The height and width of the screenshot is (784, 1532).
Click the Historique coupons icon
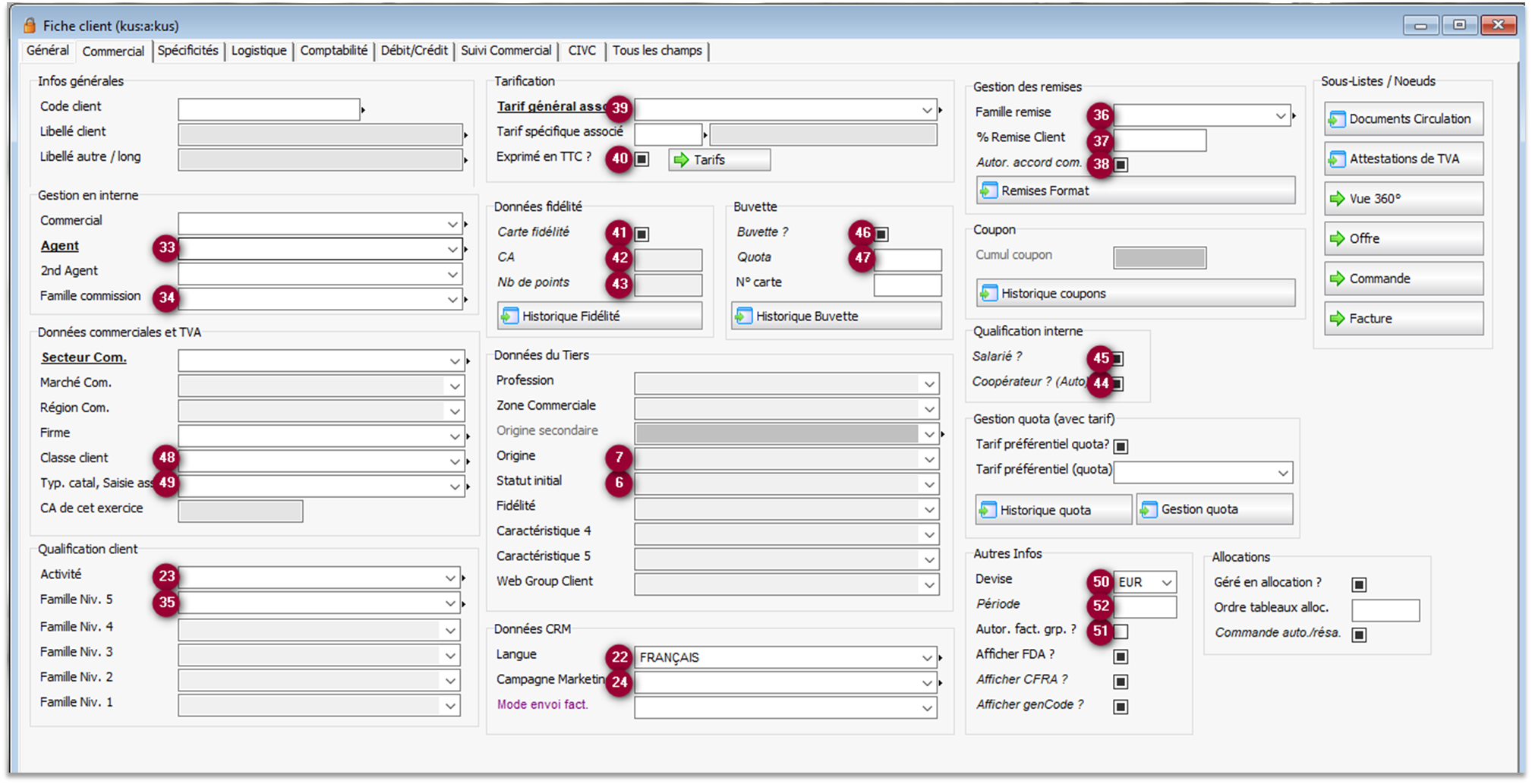(988, 293)
